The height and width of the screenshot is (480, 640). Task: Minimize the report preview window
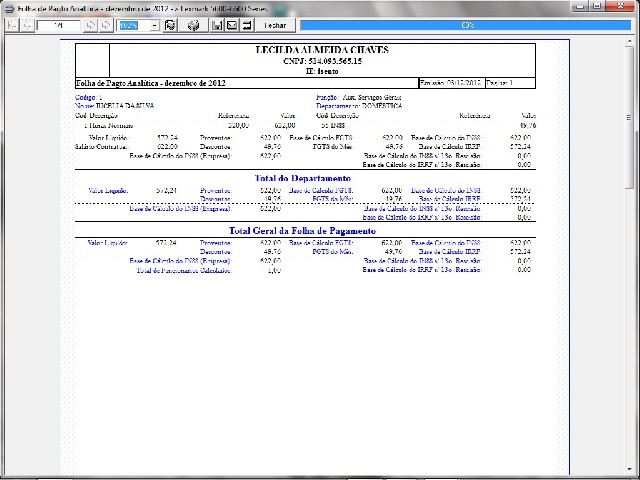(x=581, y=6)
